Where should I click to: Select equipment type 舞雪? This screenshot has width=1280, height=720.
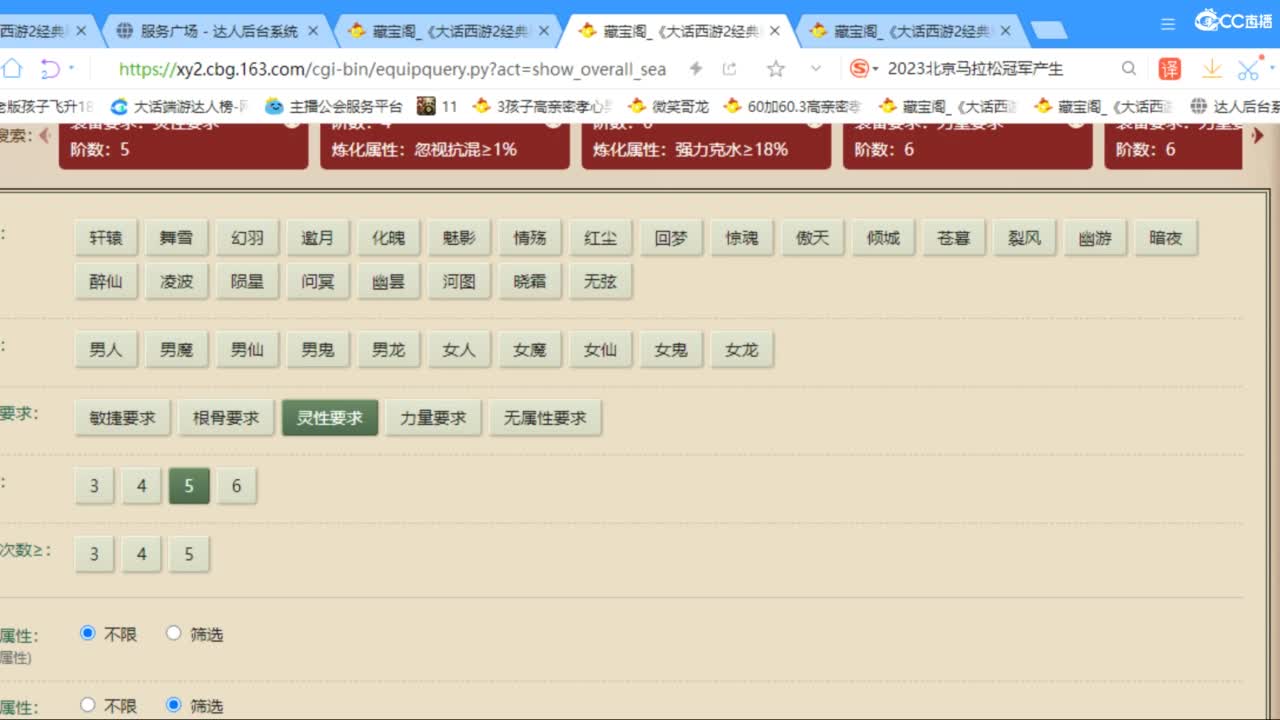(176, 238)
